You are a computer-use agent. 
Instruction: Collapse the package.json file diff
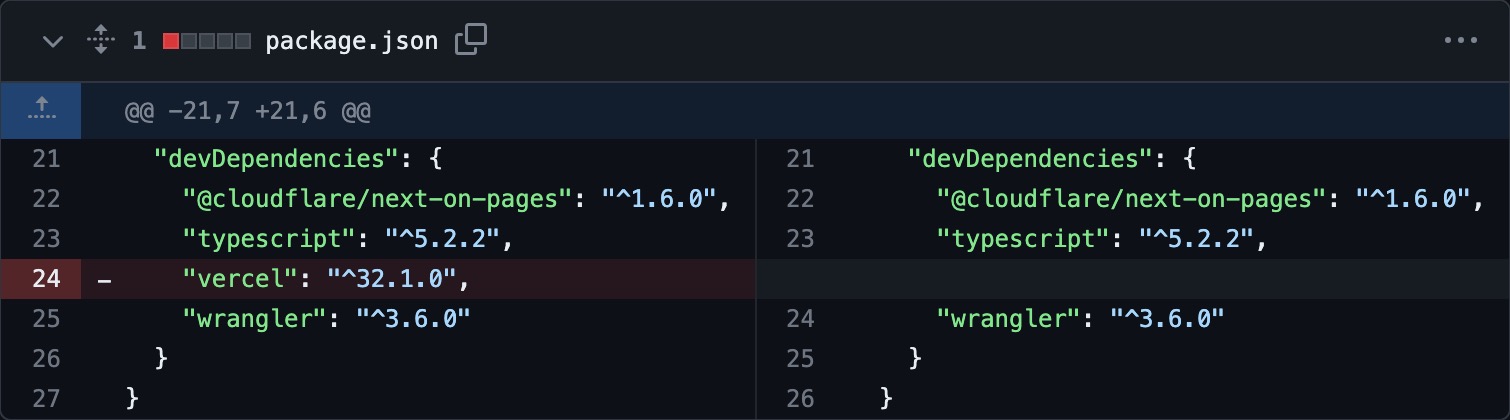pyautogui.click(x=53, y=41)
